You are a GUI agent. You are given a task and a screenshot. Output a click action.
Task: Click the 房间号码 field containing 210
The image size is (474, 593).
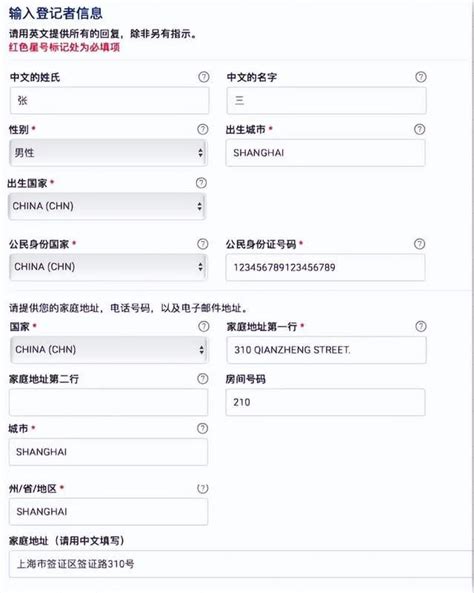coord(325,402)
